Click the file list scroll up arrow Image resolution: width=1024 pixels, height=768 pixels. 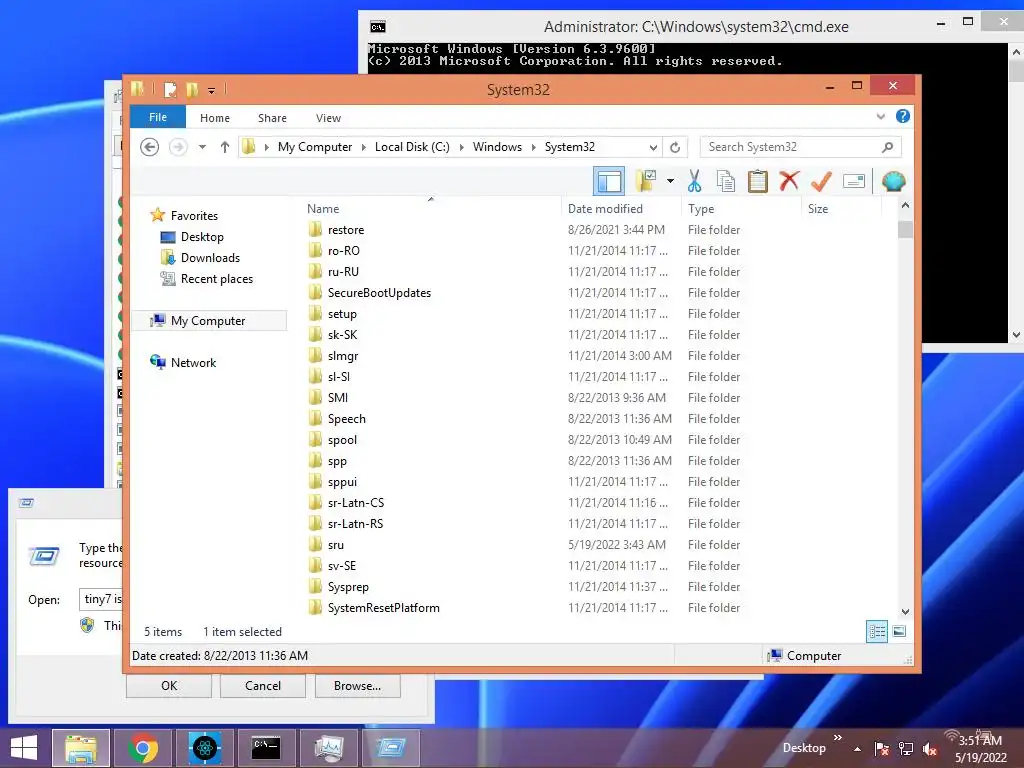click(x=905, y=206)
